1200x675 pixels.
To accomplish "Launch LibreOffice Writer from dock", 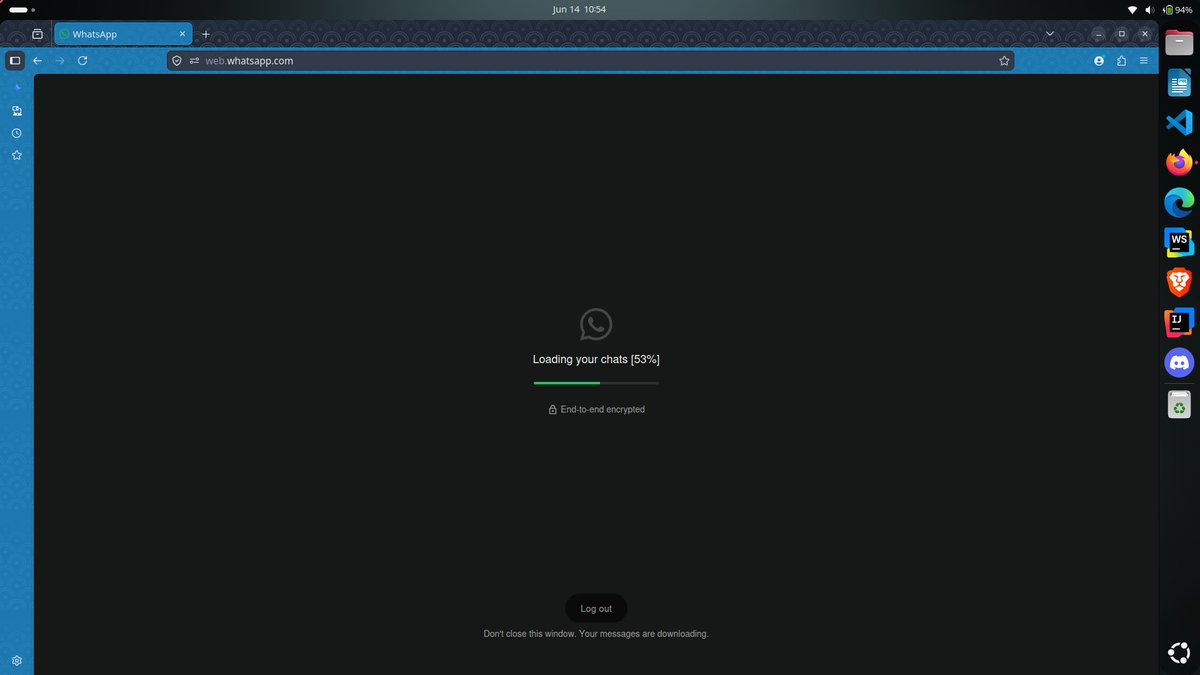I will point(1179,84).
